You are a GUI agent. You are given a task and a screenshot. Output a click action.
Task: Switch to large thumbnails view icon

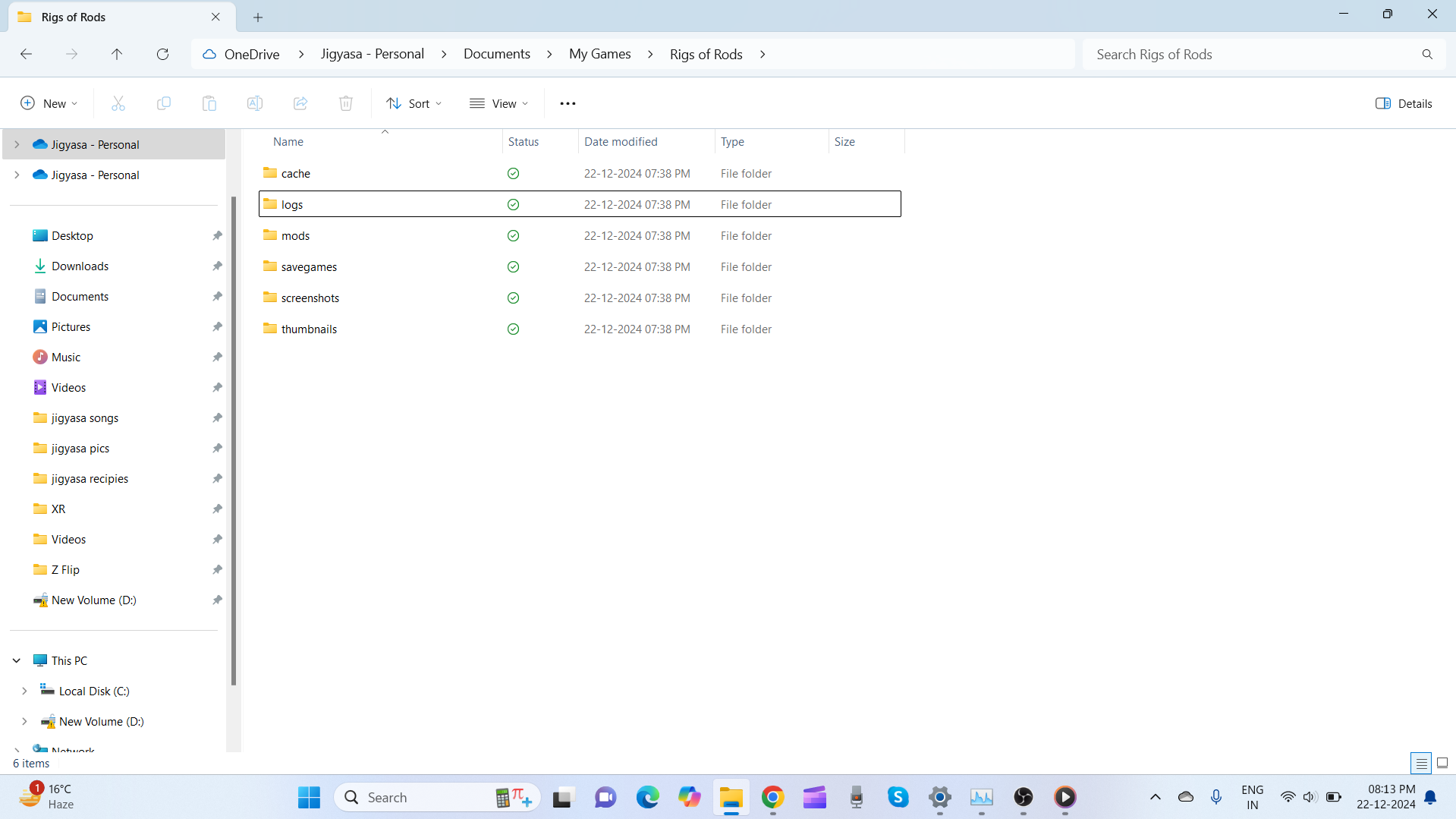coord(1442,763)
